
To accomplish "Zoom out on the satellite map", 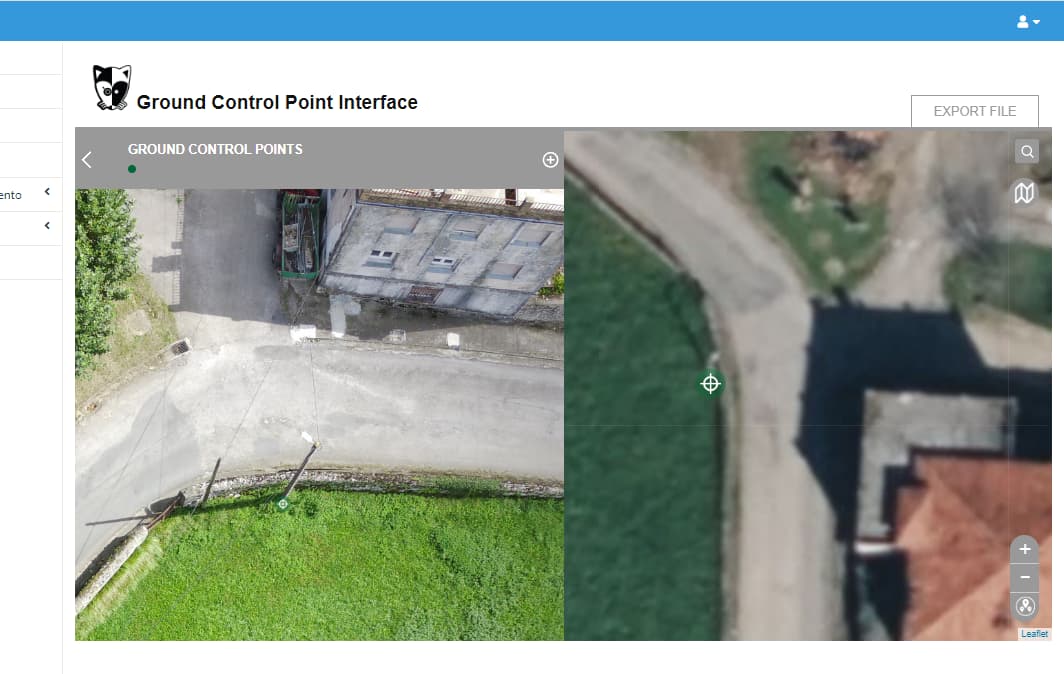I will coord(1024,577).
